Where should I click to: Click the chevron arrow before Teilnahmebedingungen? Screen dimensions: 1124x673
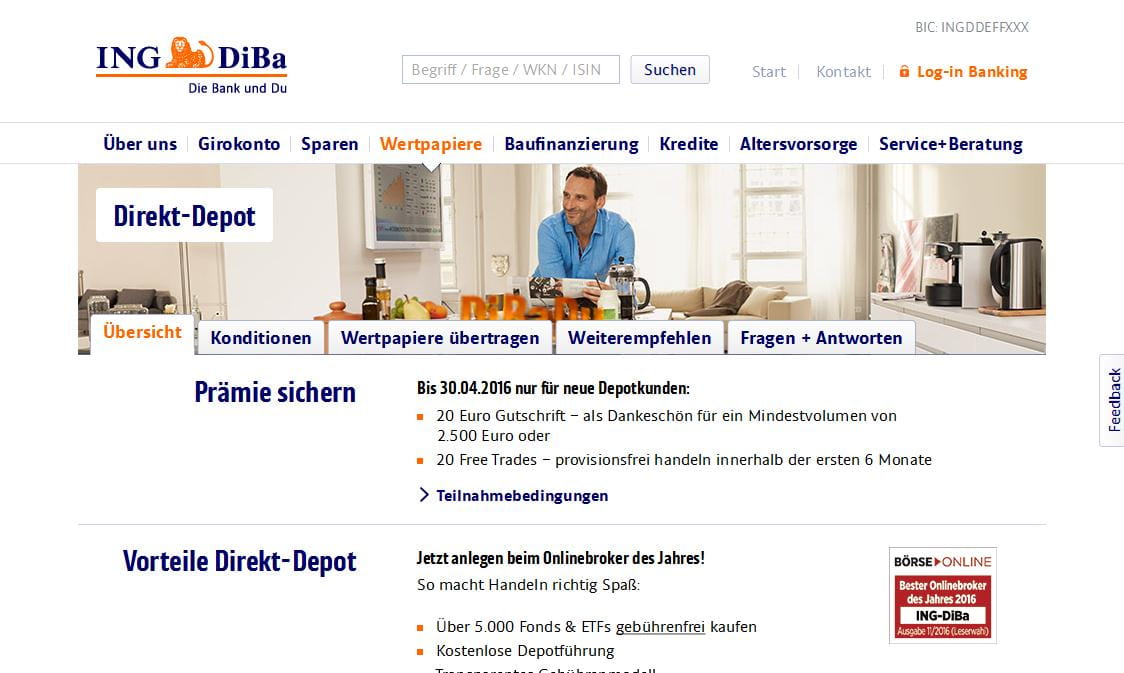424,495
